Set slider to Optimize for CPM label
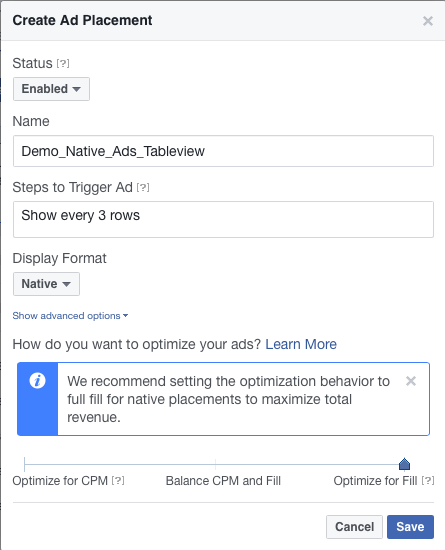This screenshot has height=550, width=445. point(60,481)
